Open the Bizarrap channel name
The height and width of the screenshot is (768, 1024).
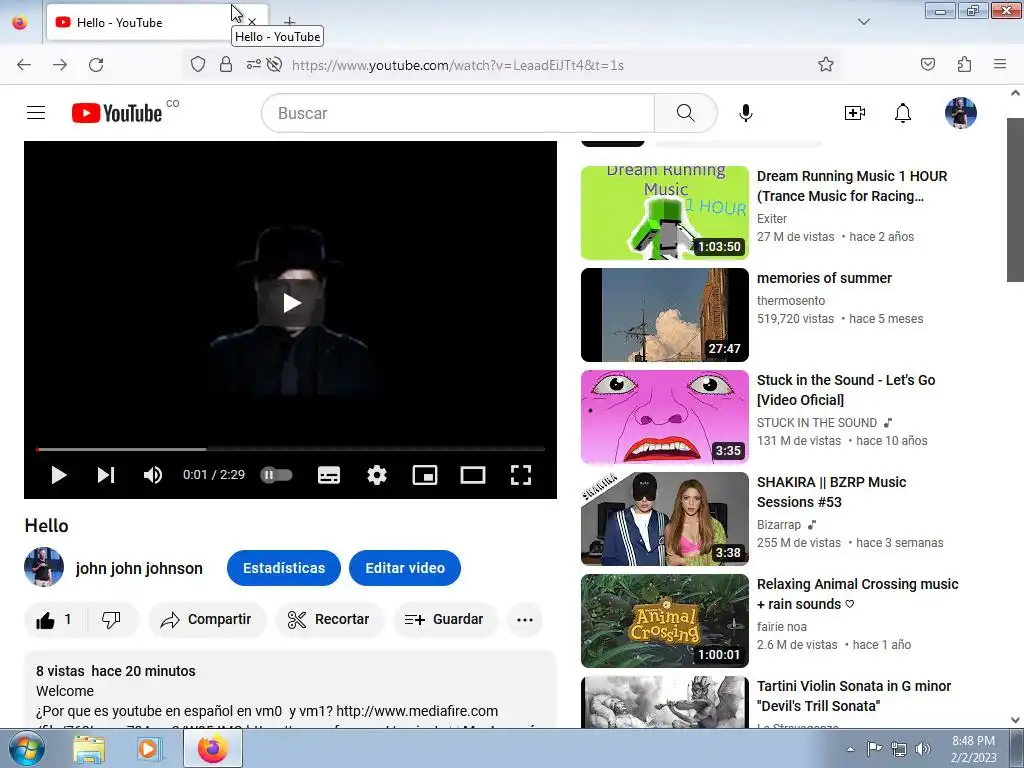(x=778, y=524)
